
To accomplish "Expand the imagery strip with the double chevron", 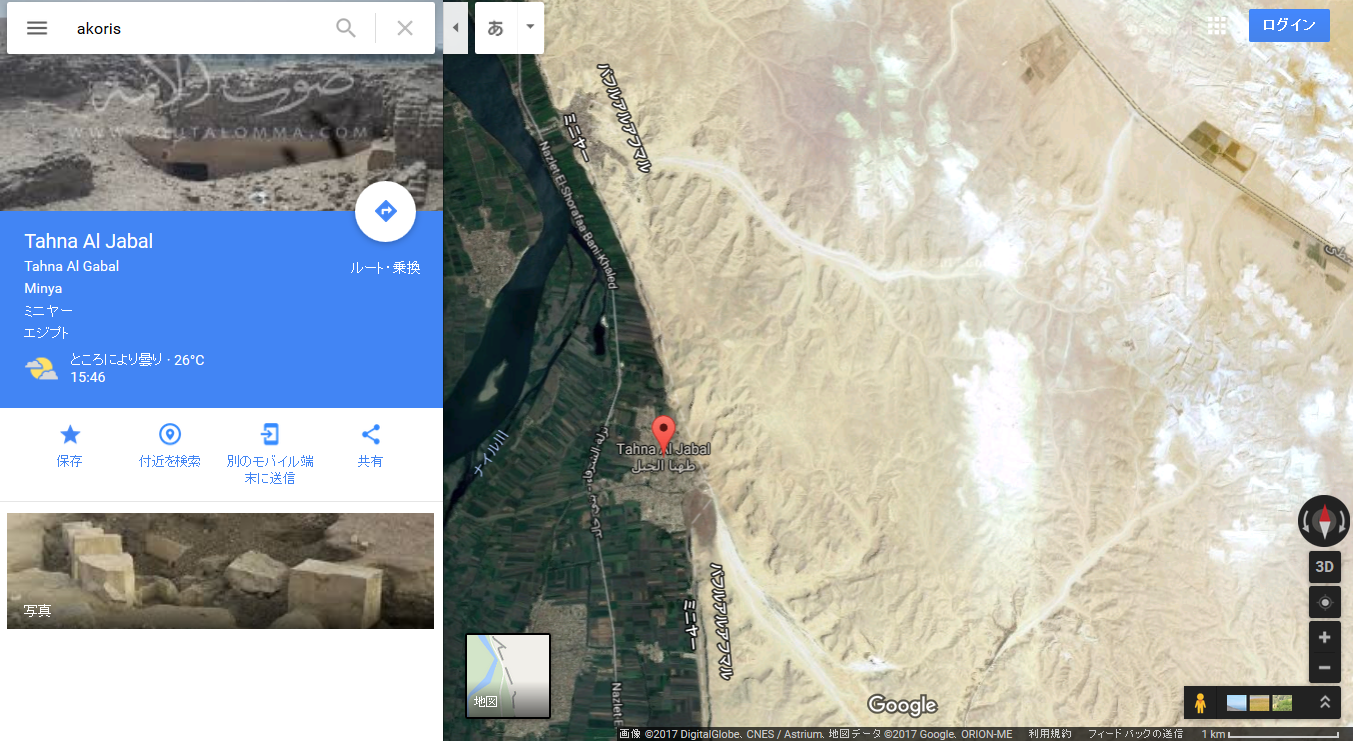I will pos(1324,702).
